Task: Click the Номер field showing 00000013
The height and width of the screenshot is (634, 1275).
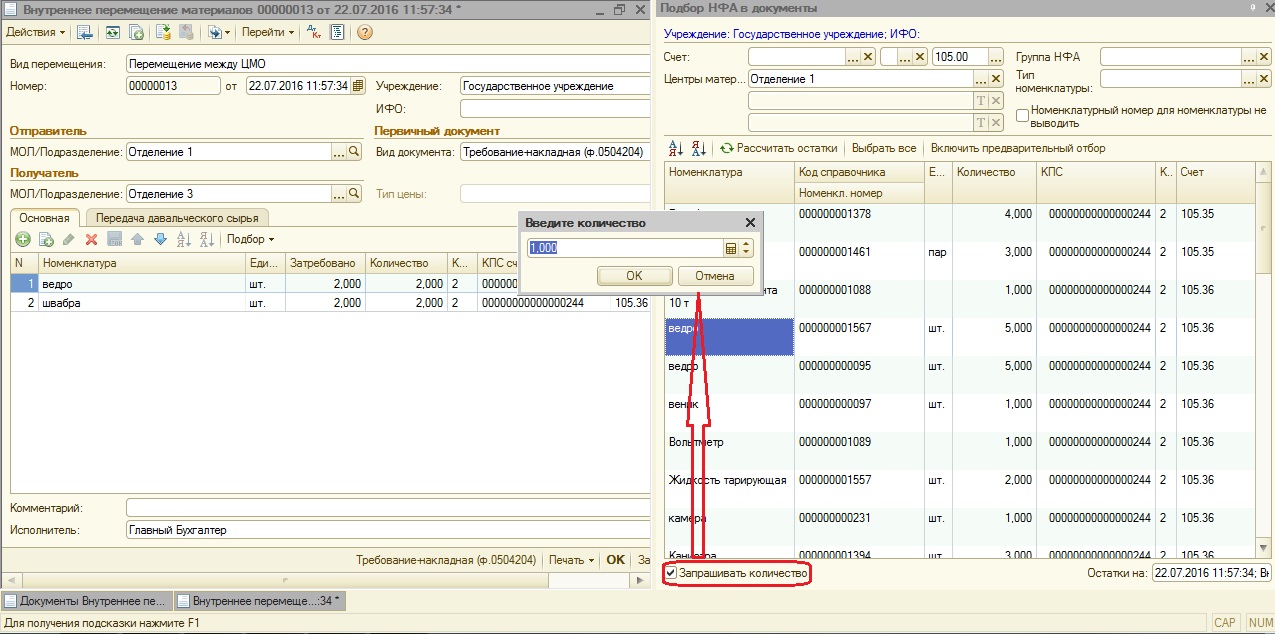Action: point(173,86)
